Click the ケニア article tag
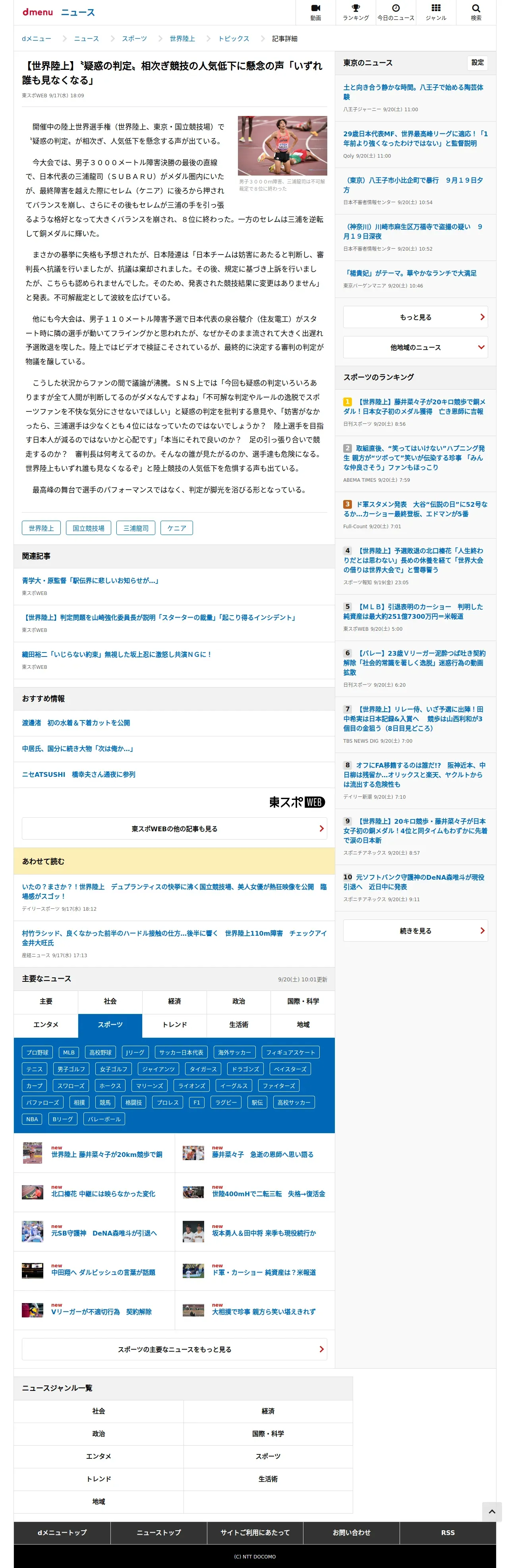Viewport: 510px width, 1568px height. (176, 528)
